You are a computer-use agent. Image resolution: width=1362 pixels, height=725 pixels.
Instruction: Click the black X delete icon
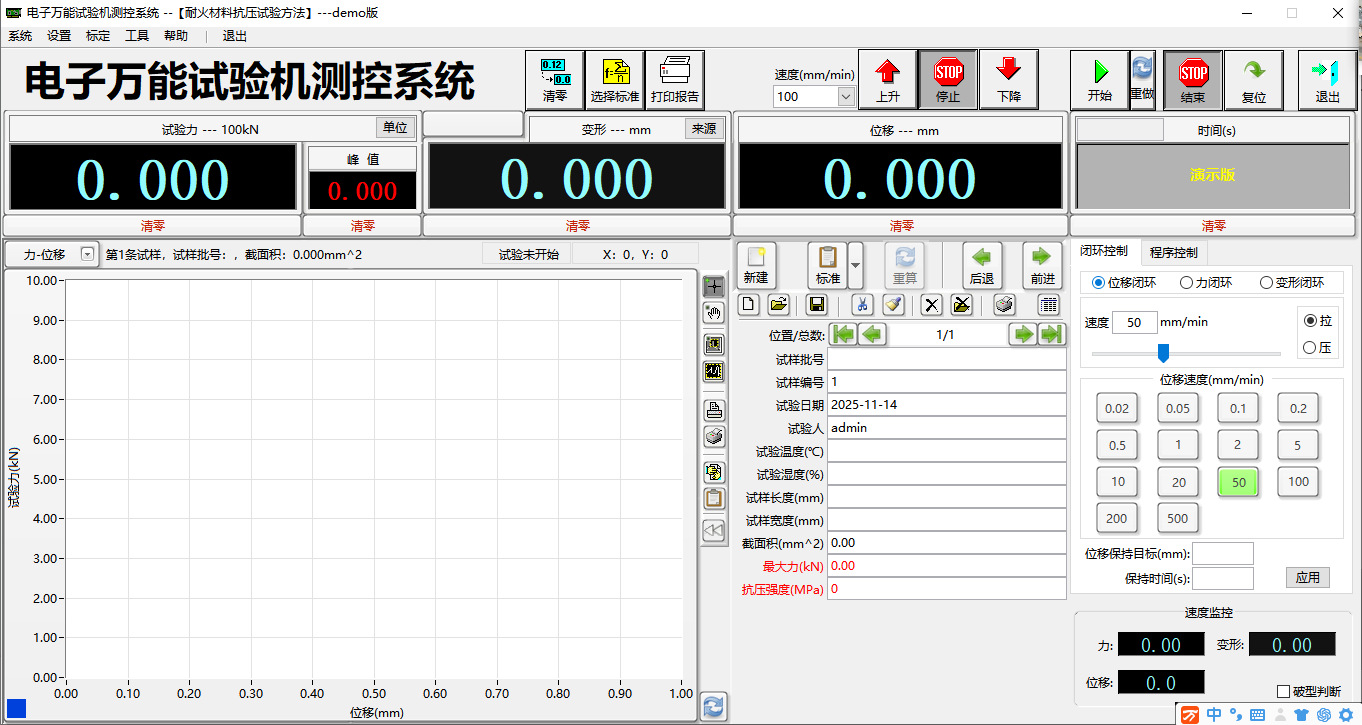point(931,305)
